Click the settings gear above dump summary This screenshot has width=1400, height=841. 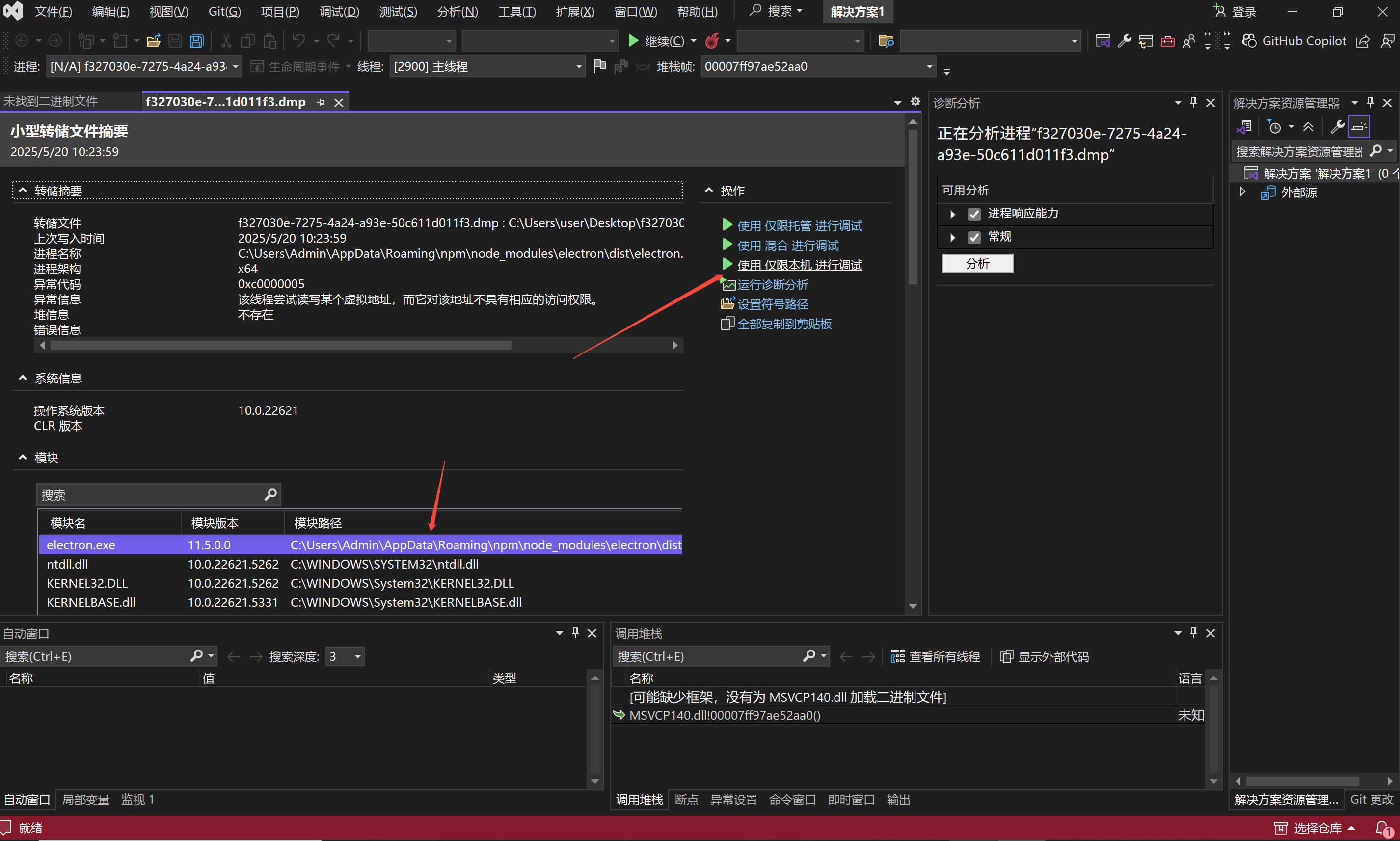point(915,102)
